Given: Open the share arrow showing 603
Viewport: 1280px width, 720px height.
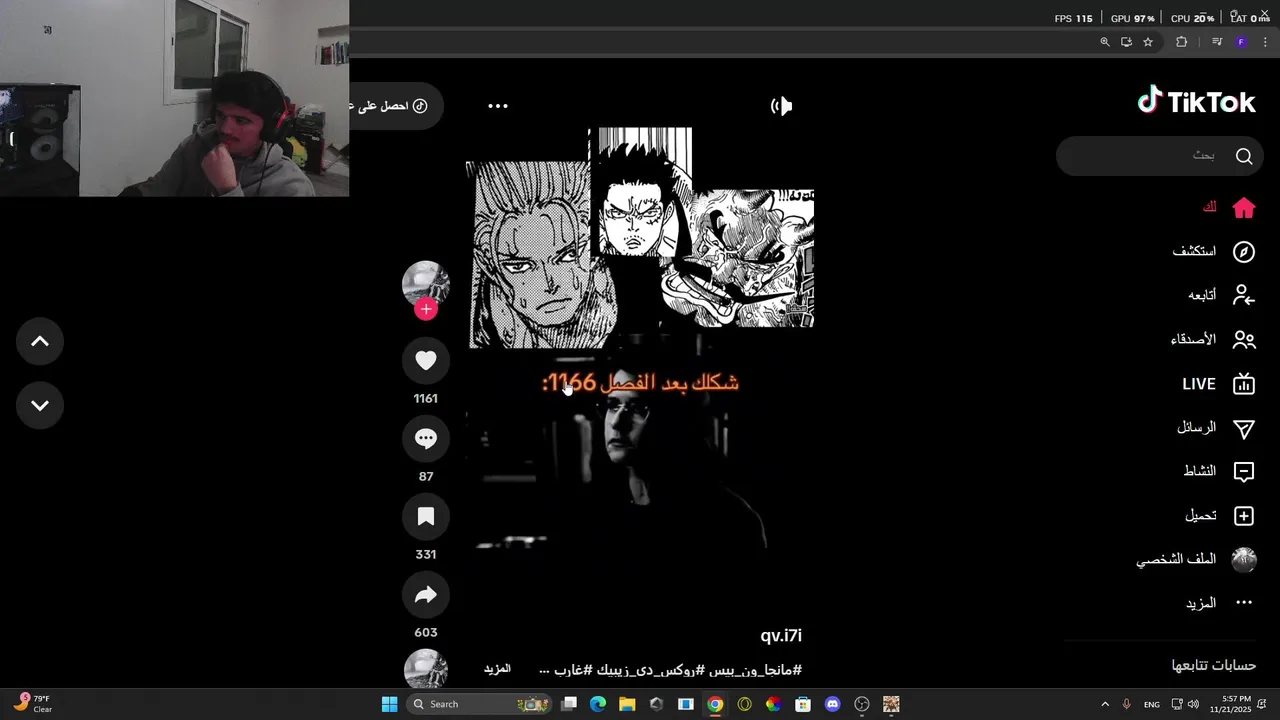Looking at the screenshot, I should (x=426, y=595).
